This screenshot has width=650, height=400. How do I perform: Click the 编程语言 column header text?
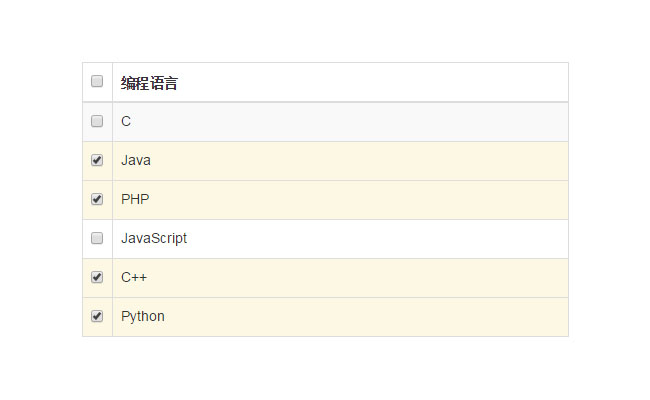pos(149,83)
